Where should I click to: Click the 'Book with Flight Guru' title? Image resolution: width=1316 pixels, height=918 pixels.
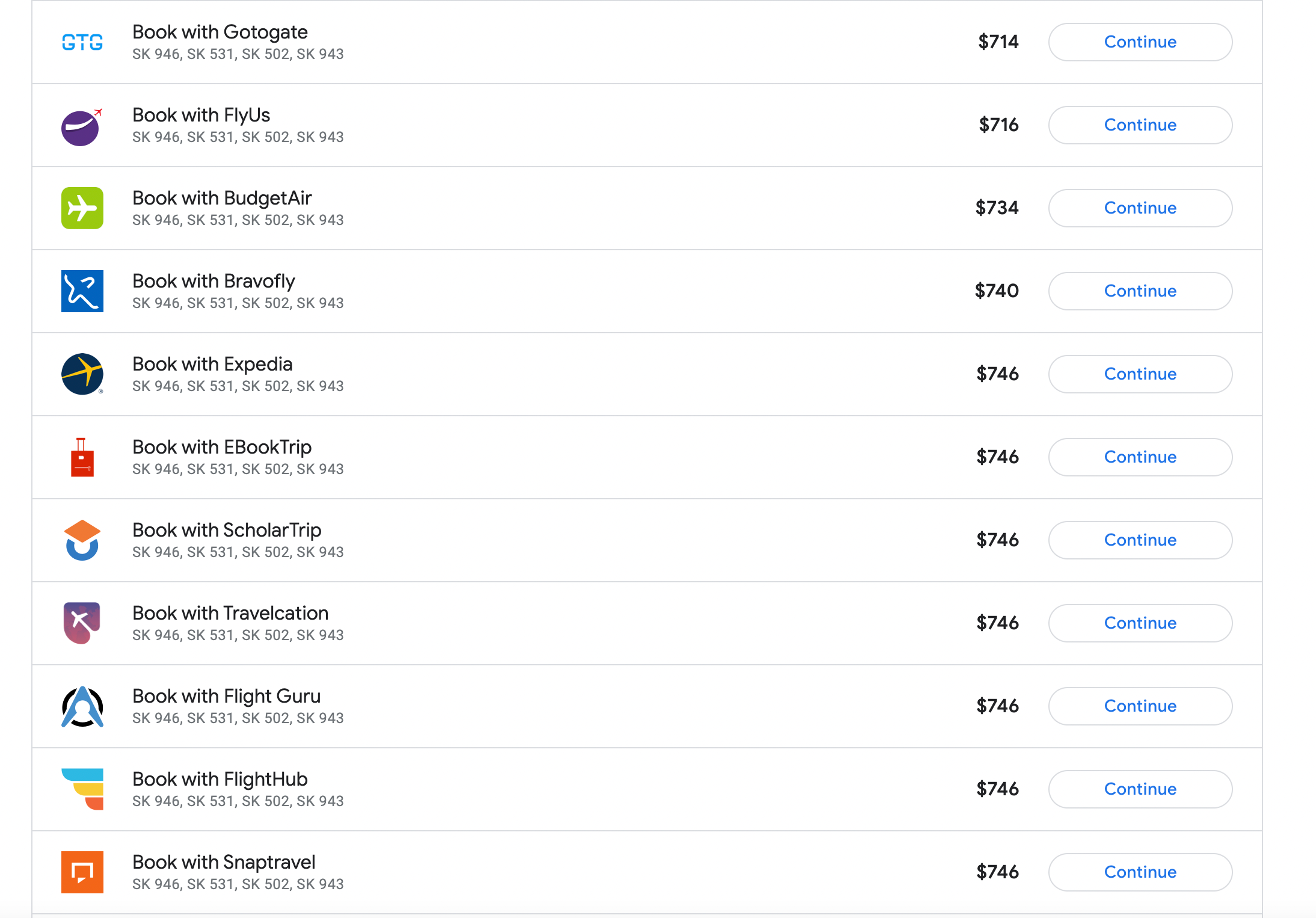(226, 696)
